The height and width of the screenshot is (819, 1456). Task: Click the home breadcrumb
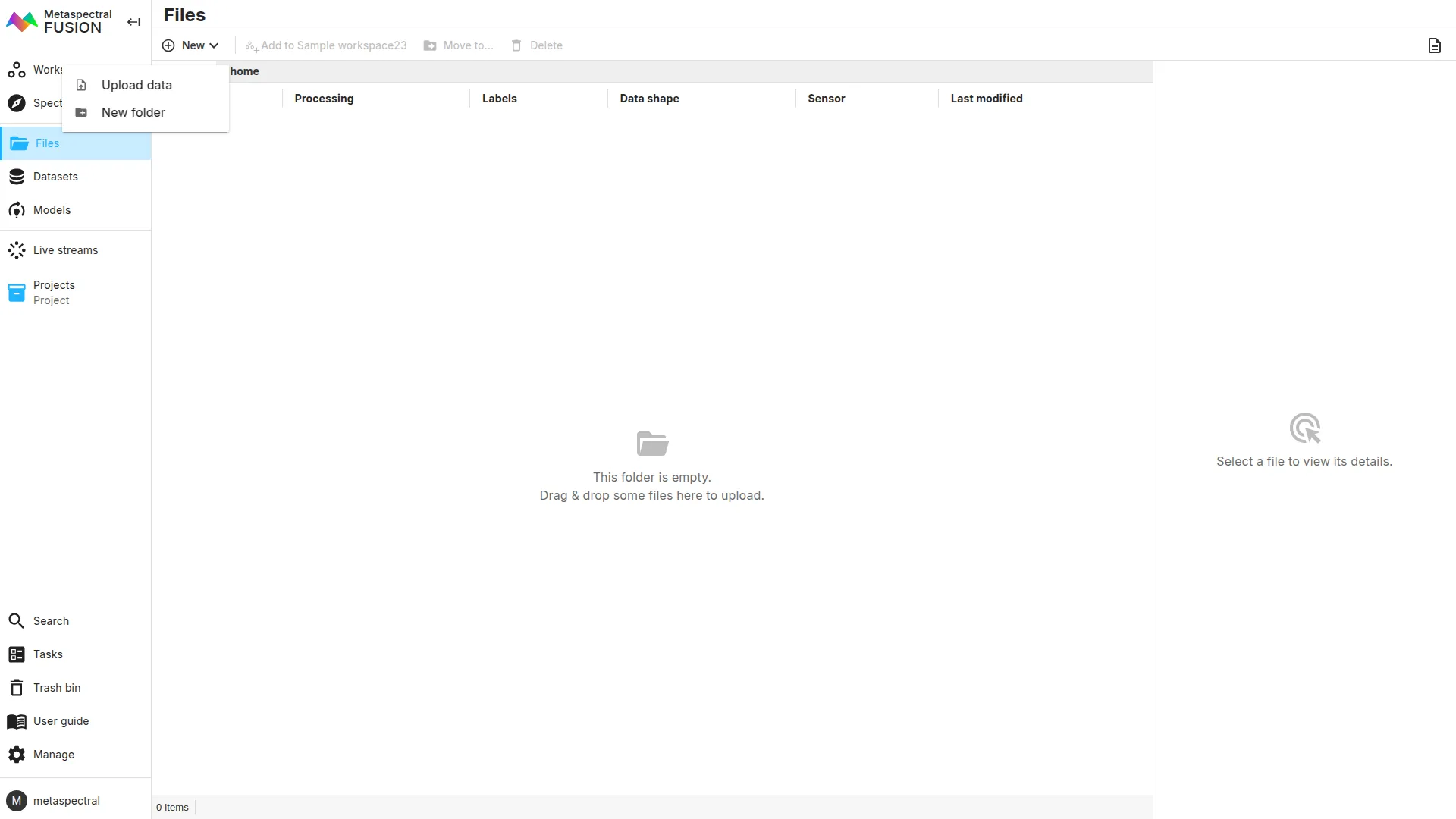(x=244, y=71)
